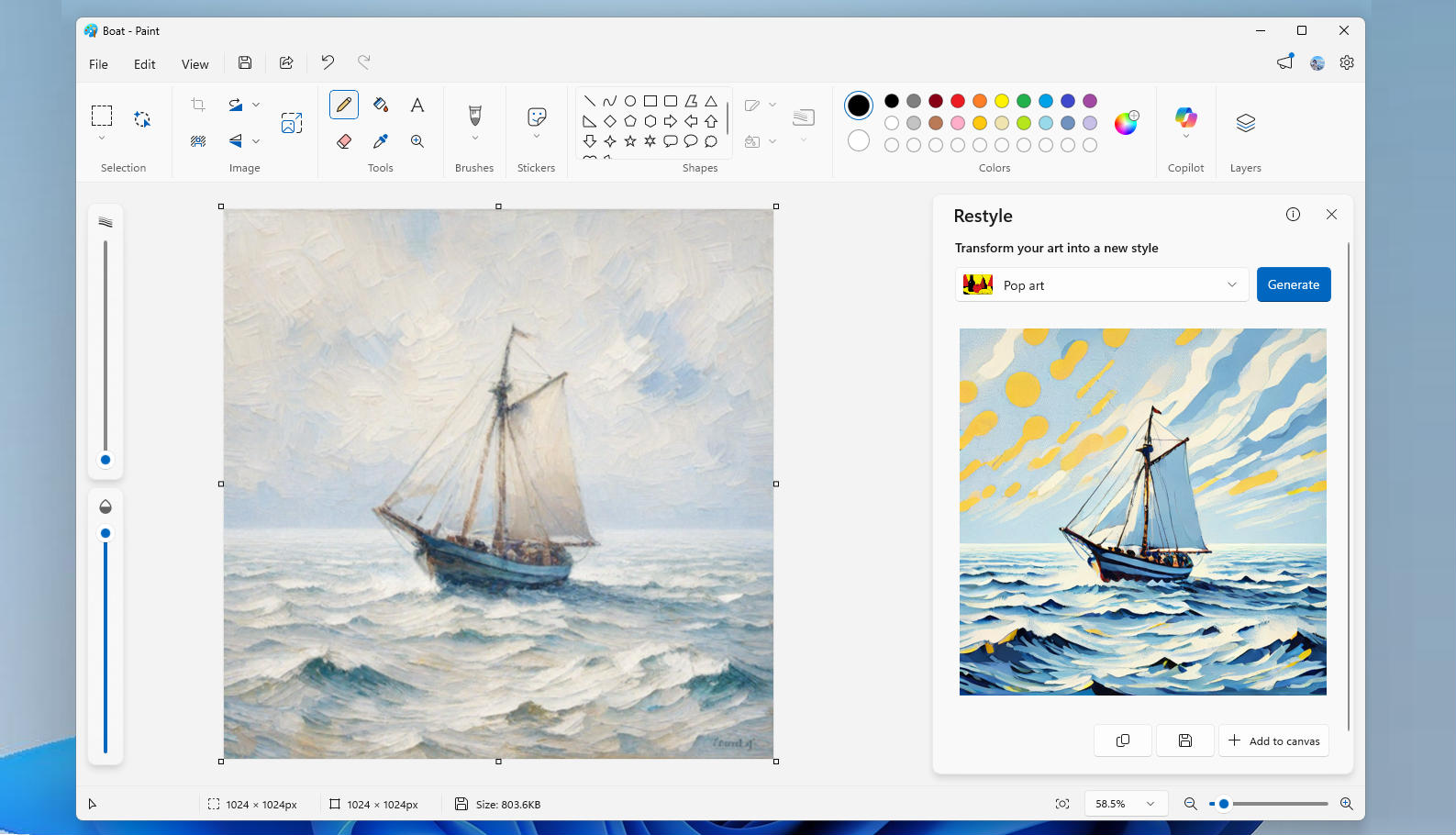Toggle the Pencil tool
This screenshot has height=835, width=1456.
point(344,105)
